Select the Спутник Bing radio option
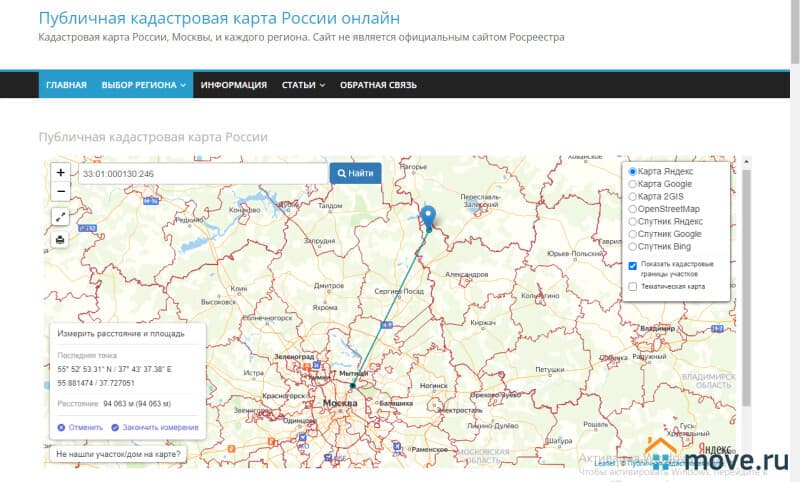Viewport: 800px width, 482px height. [632, 246]
